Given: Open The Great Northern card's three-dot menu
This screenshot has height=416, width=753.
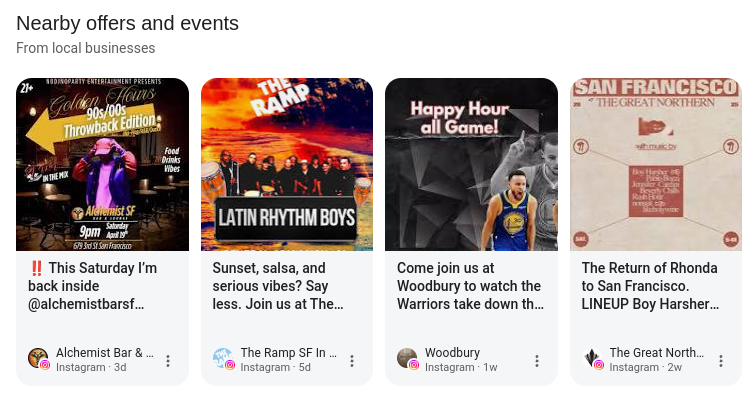Looking at the screenshot, I should pyautogui.click(x=721, y=361).
